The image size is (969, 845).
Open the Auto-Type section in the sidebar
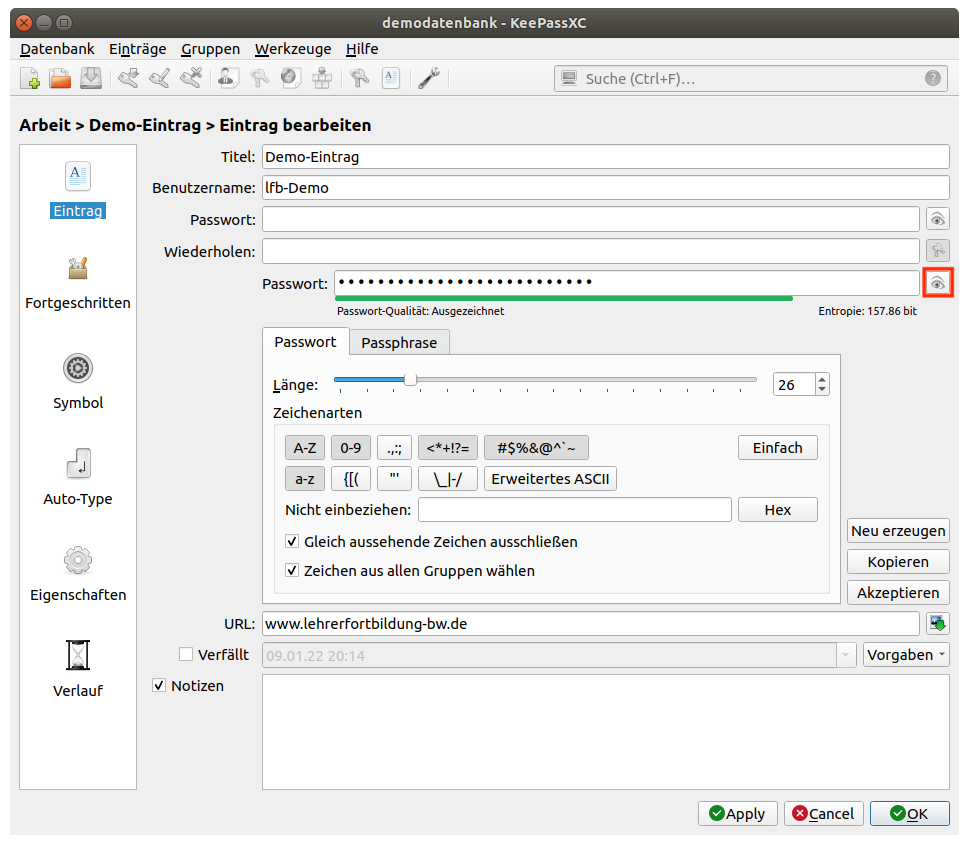pyautogui.click(x=78, y=478)
